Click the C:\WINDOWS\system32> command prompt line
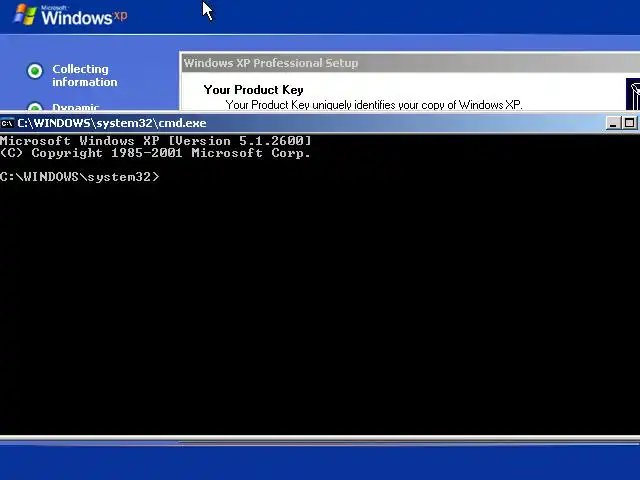The width and height of the screenshot is (640, 480). tap(80, 177)
